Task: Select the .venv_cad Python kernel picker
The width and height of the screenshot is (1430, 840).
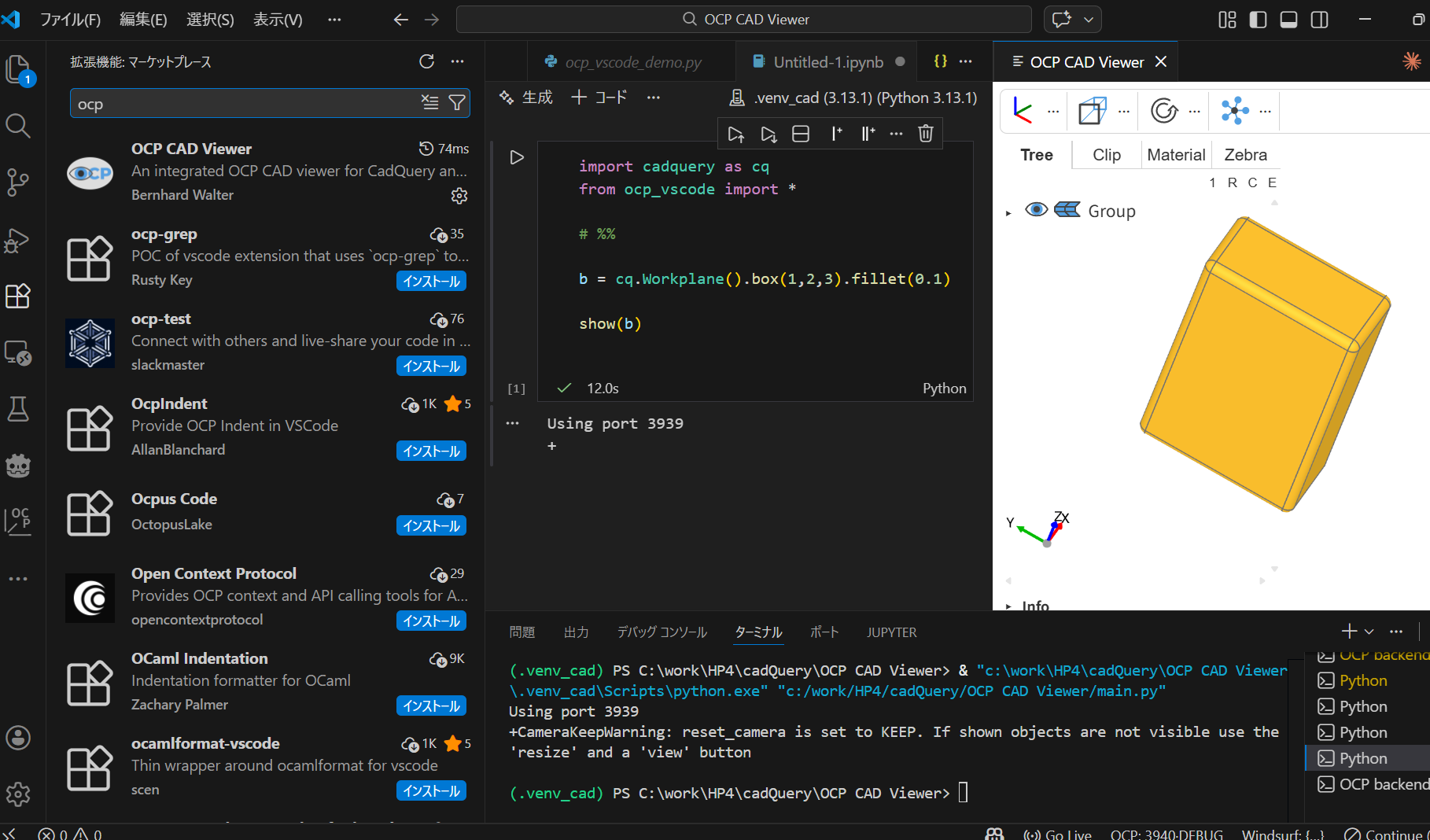Action: pos(853,98)
